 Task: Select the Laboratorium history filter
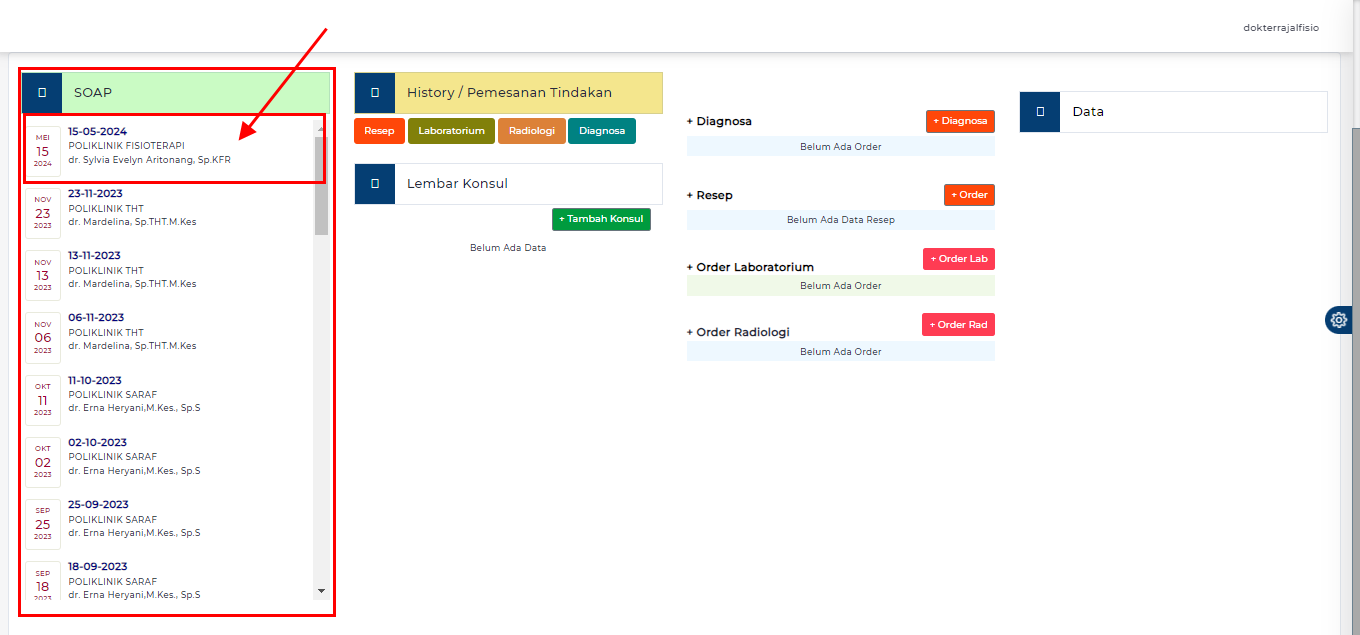pos(451,130)
